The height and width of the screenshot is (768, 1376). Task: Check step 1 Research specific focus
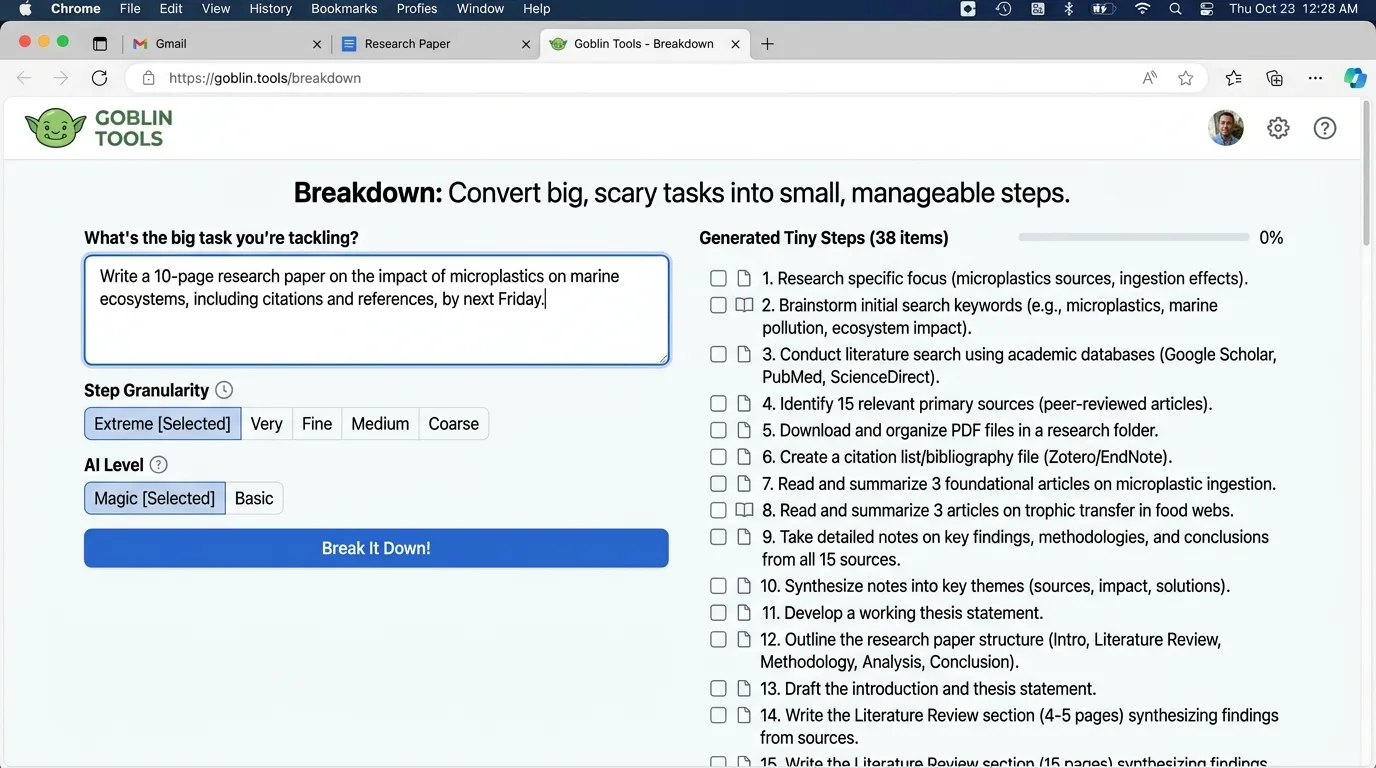[718, 278]
